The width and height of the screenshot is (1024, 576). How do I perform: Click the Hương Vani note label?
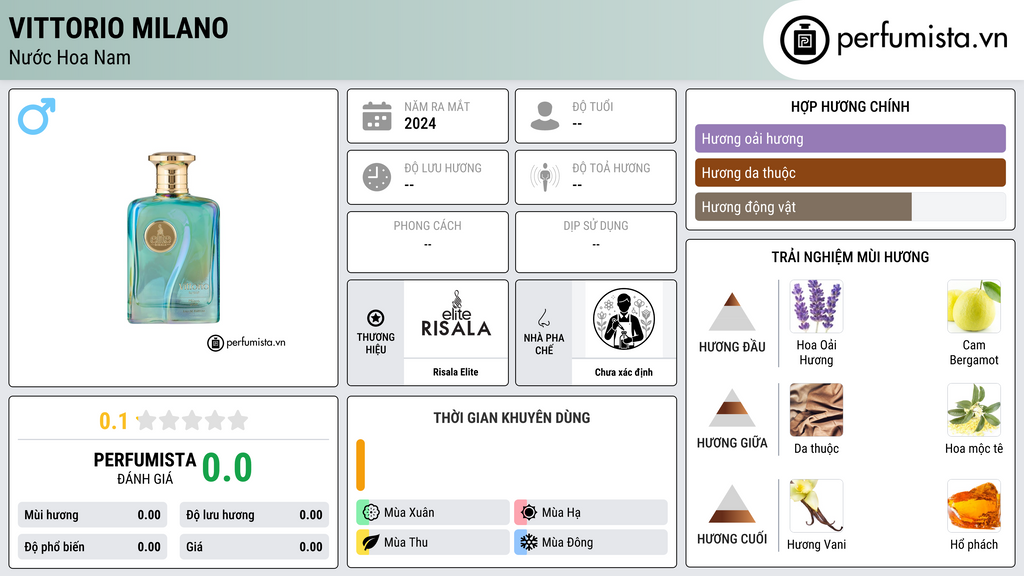[816, 544]
